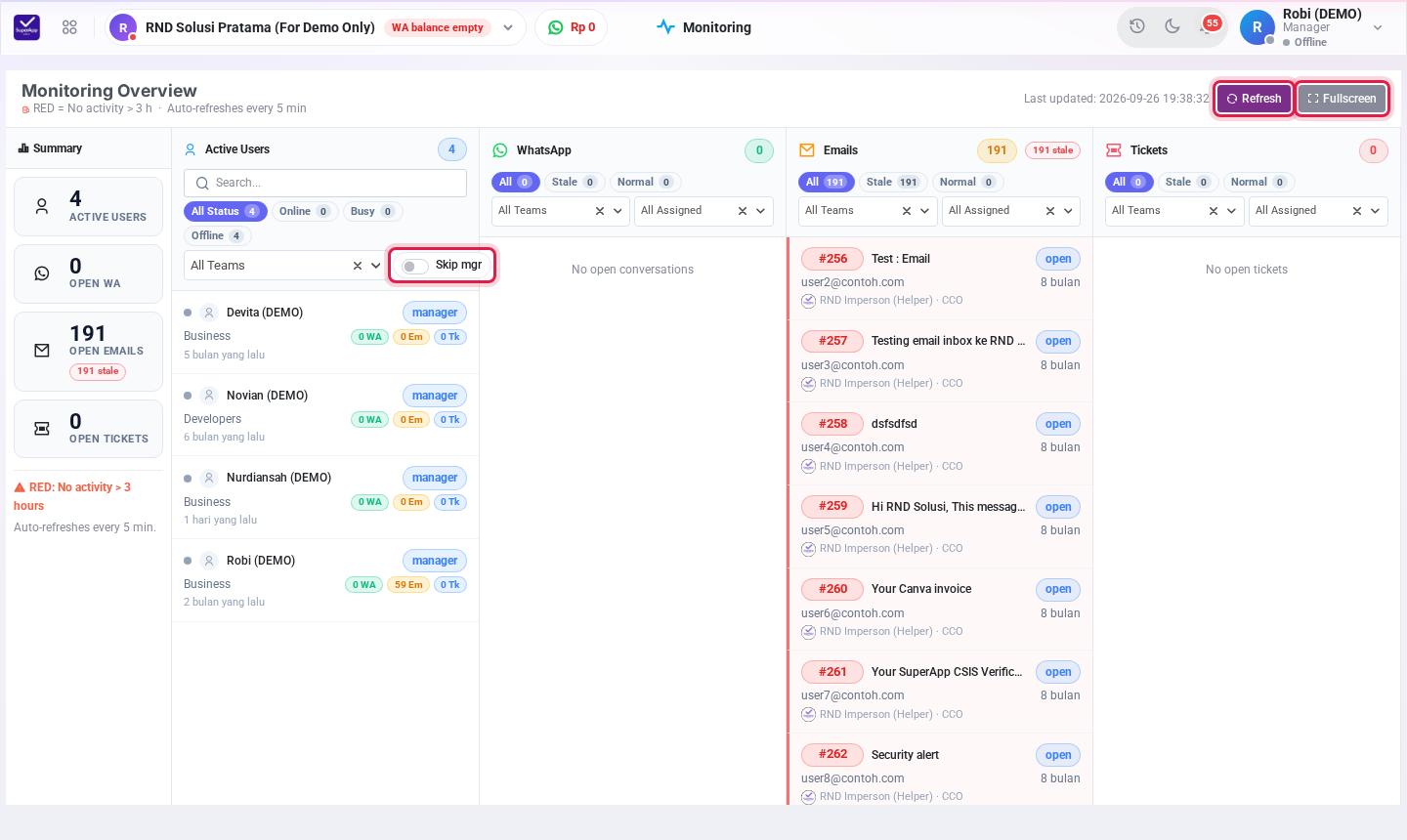Screen dimensions: 1407x840
Task: Select Emails Normal 0 filter tab
Action: [x=966, y=182]
